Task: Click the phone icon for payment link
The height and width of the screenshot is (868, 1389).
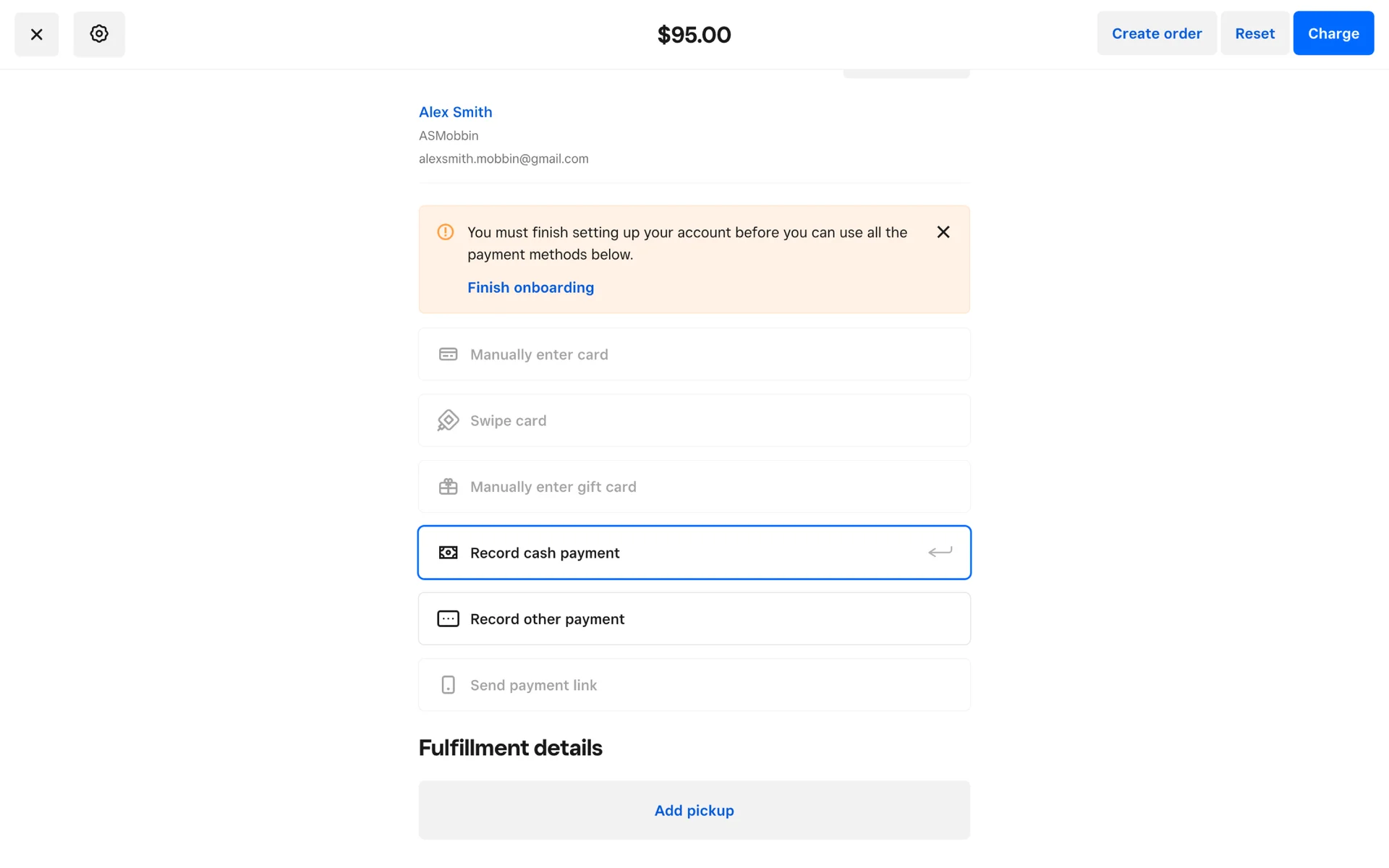Action: [x=448, y=685]
